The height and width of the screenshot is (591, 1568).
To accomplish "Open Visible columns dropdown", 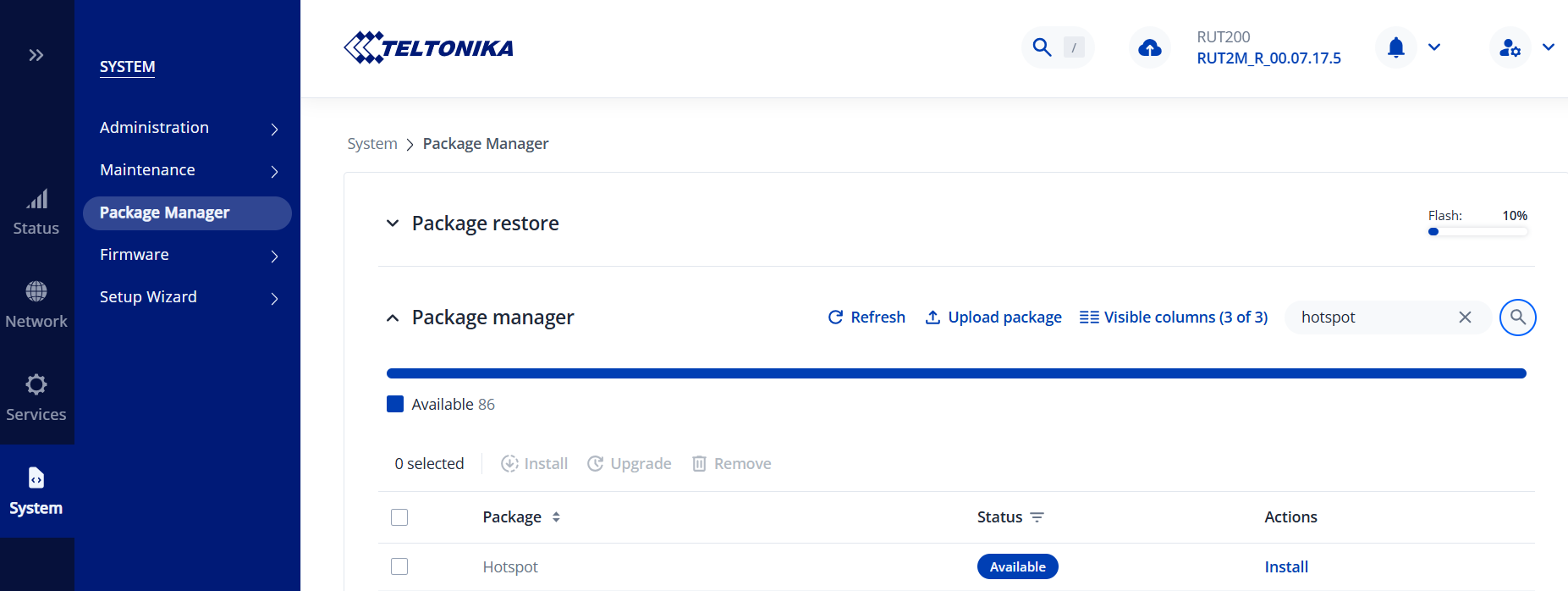I will [x=1173, y=318].
